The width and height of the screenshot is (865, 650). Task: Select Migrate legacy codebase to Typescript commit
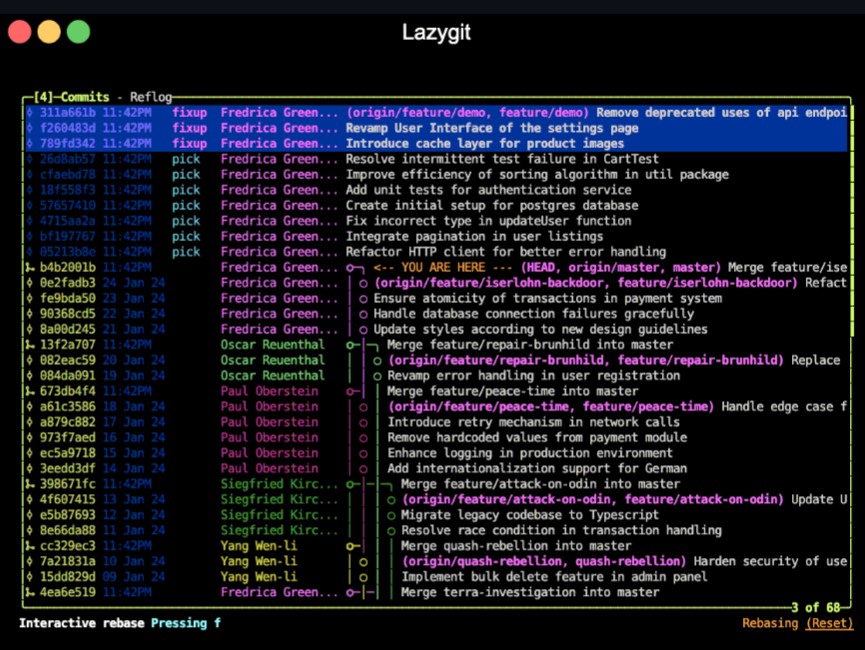pyautogui.click(x=436, y=514)
